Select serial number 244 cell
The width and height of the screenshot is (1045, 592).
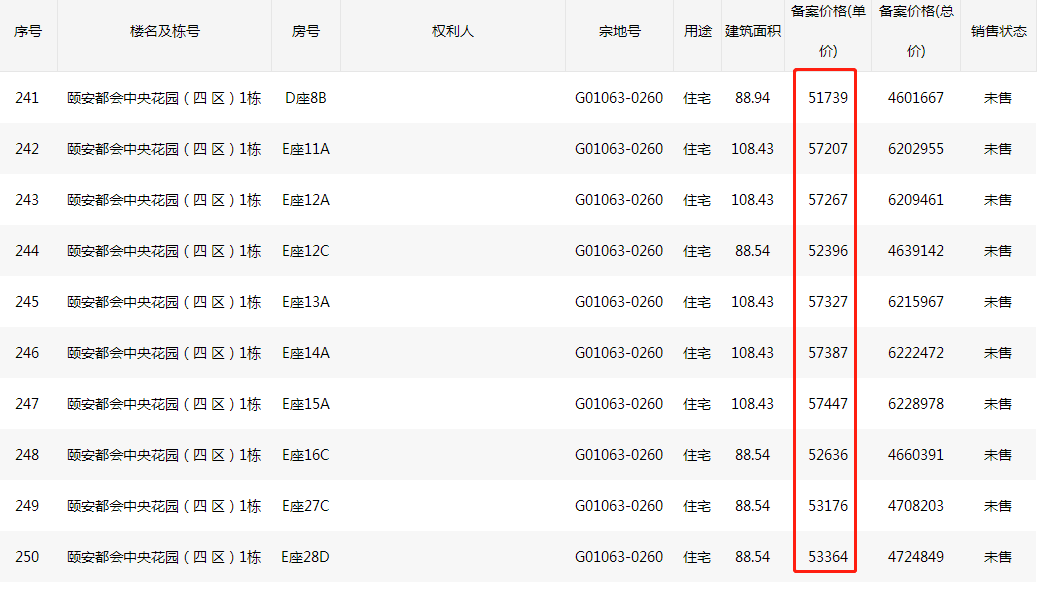[27, 251]
